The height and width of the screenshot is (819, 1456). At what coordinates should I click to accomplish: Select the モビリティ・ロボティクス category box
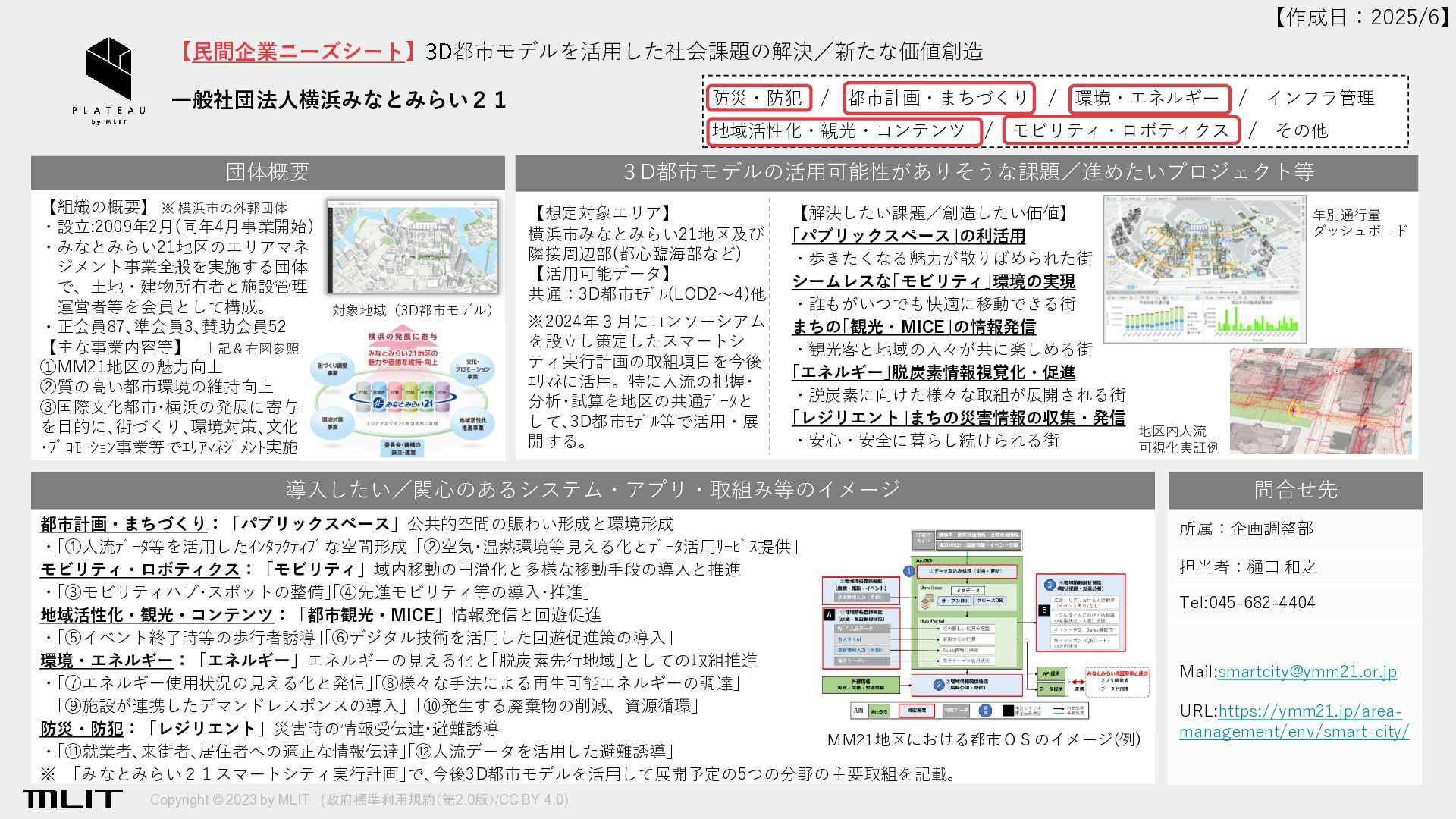click(x=1120, y=130)
